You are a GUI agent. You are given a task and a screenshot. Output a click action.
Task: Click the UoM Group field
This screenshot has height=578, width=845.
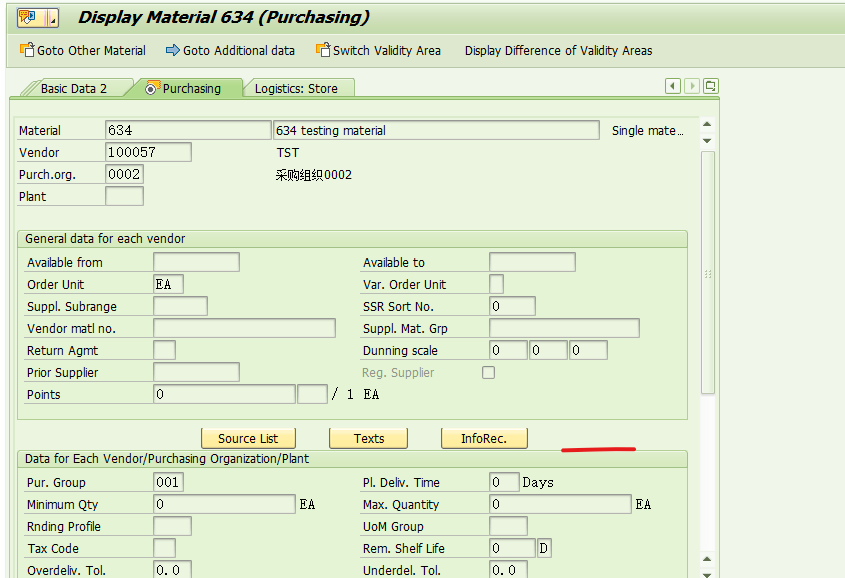(x=508, y=526)
